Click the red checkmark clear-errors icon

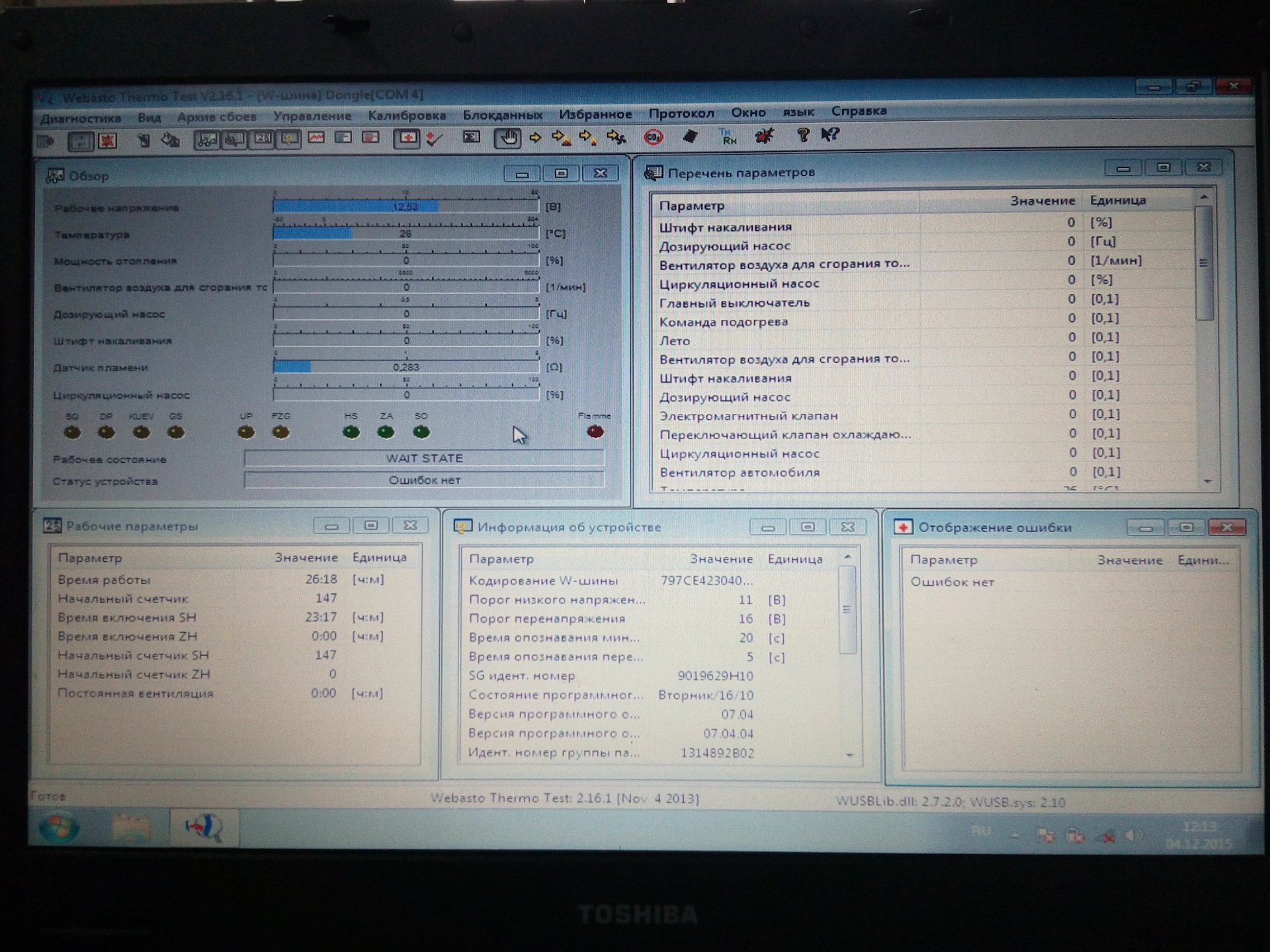click(434, 138)
